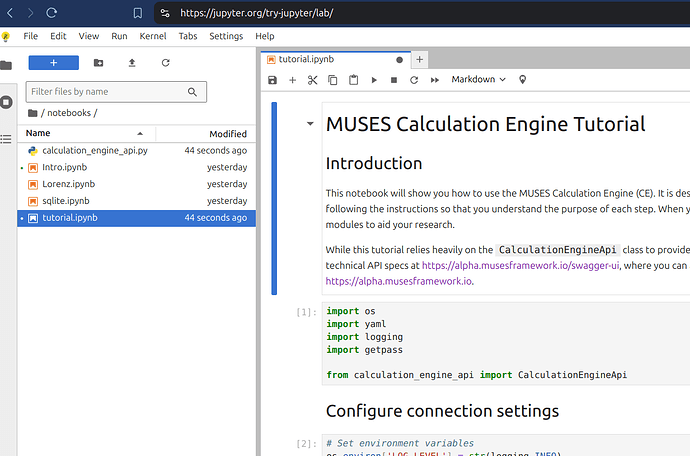Restart kernel and run all cells
The width and height of the screenshot is (690, 456).
(435, 80)
